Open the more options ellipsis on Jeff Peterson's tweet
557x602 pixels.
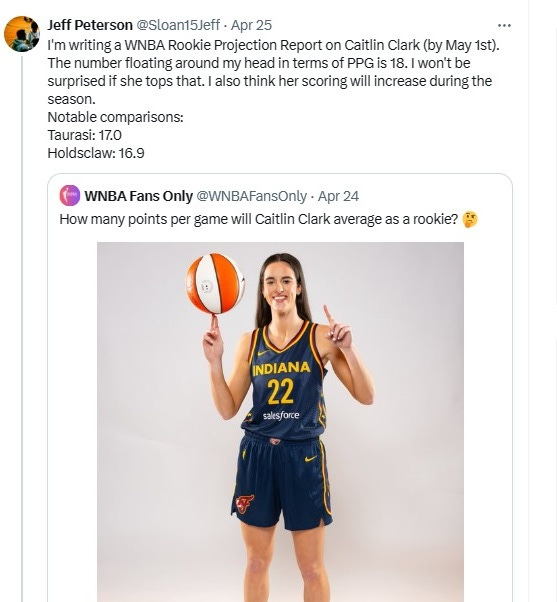(504, 26)
